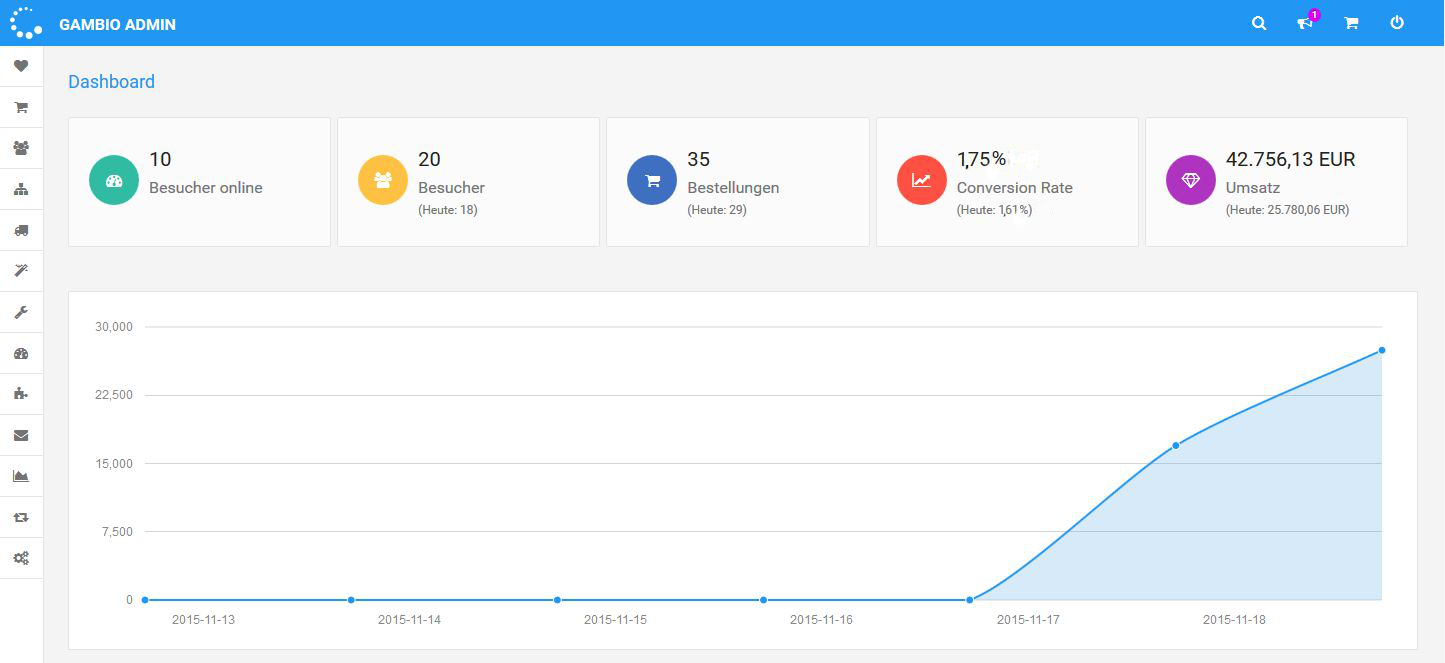Viewport: 1445px width, 663px height.
Task: Select the 2015-11-17 data point on chart
Action: 969,599
